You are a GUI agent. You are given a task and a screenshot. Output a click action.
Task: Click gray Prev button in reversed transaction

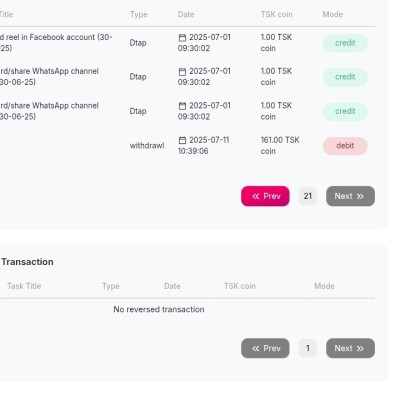tap(265, 348)
